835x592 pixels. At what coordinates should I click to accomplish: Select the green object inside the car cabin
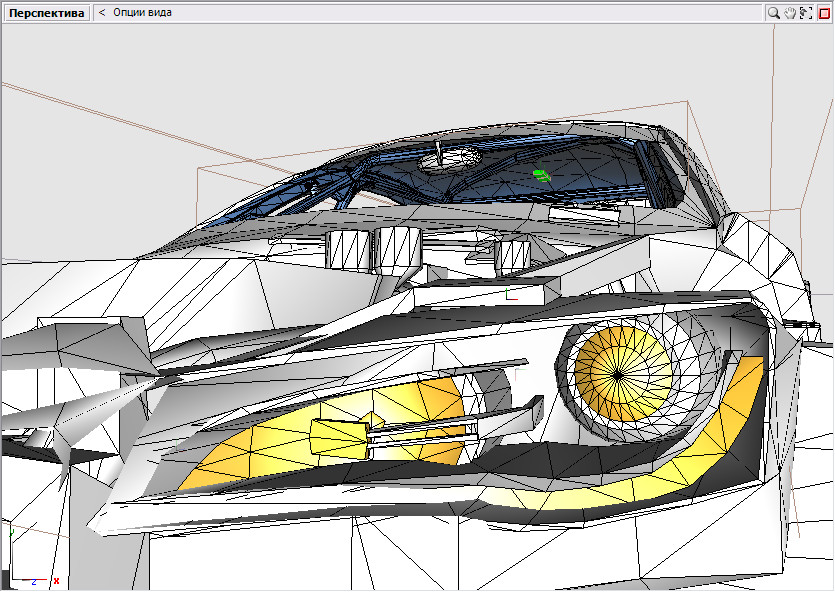click(541, 175)
